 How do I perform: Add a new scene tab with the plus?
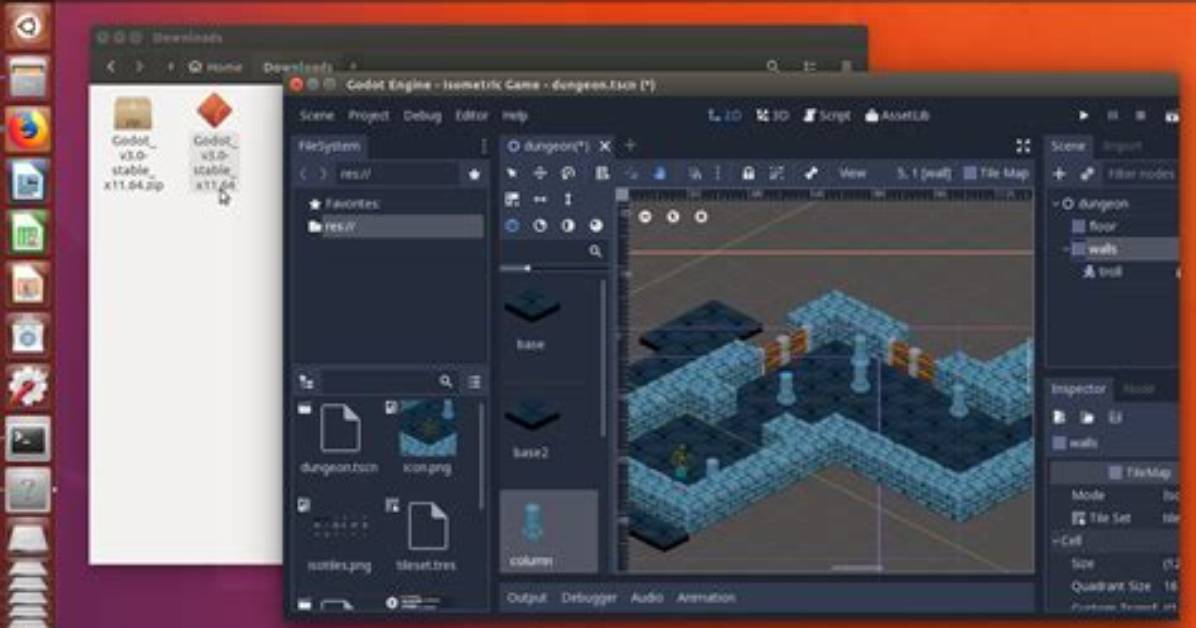coord(630,145)
